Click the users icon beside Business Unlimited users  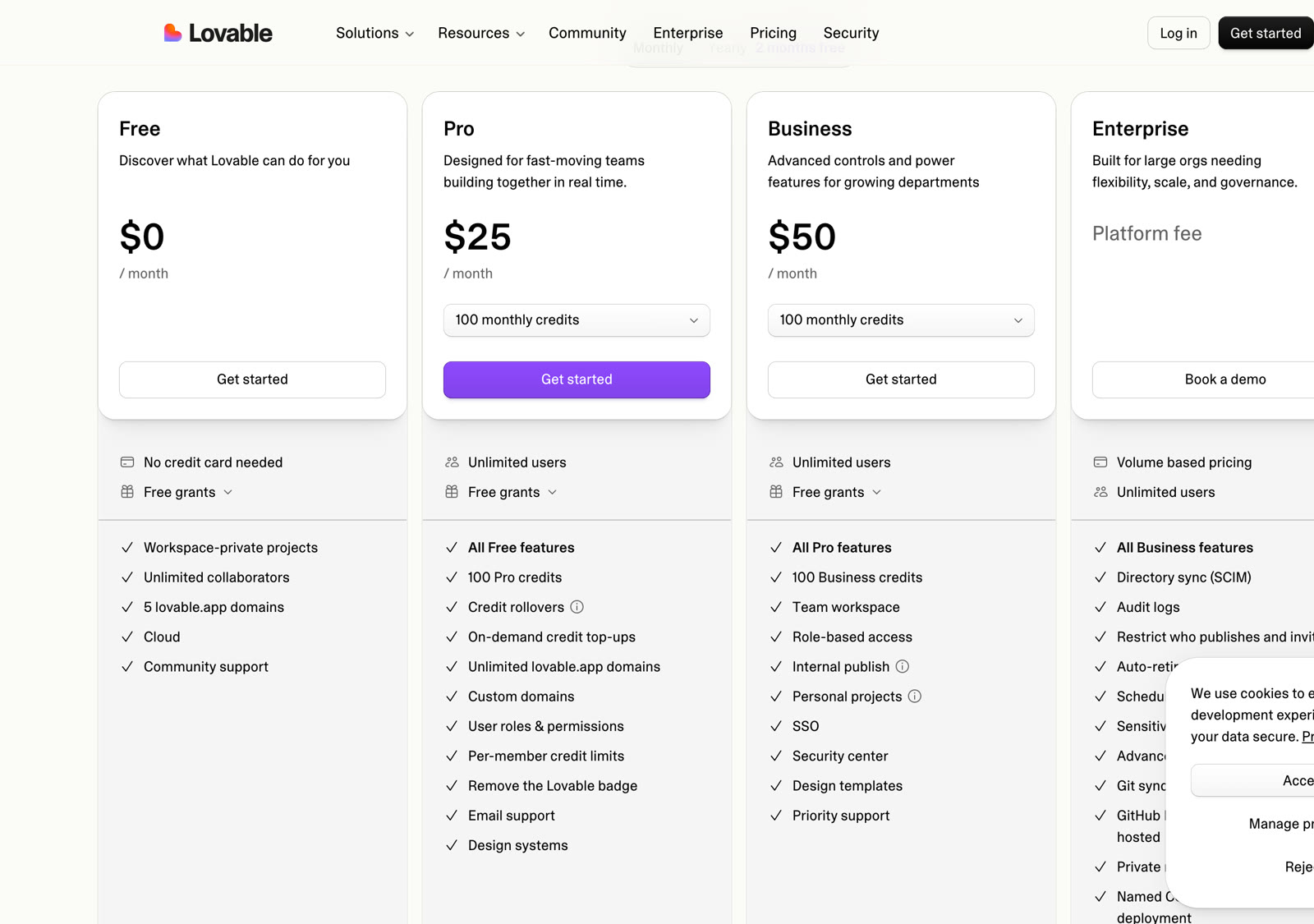pyautogui.click(x=776, y=462)
